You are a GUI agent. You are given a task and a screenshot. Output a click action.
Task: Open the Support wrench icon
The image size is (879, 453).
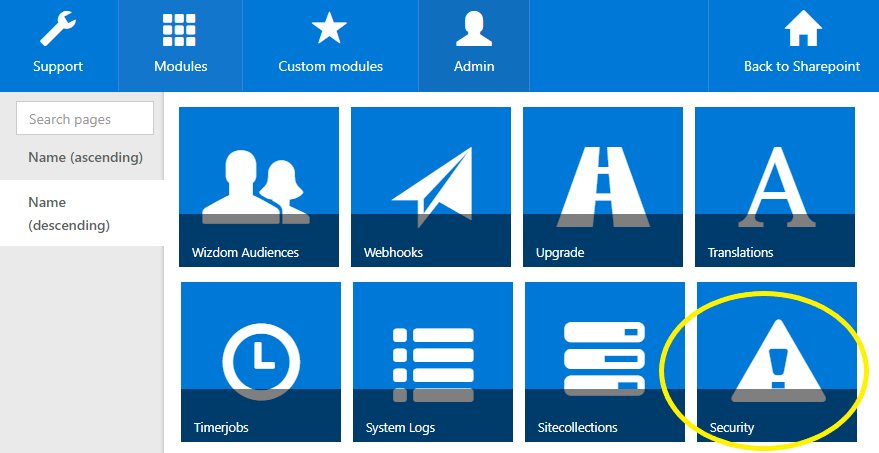click(58, 30)
